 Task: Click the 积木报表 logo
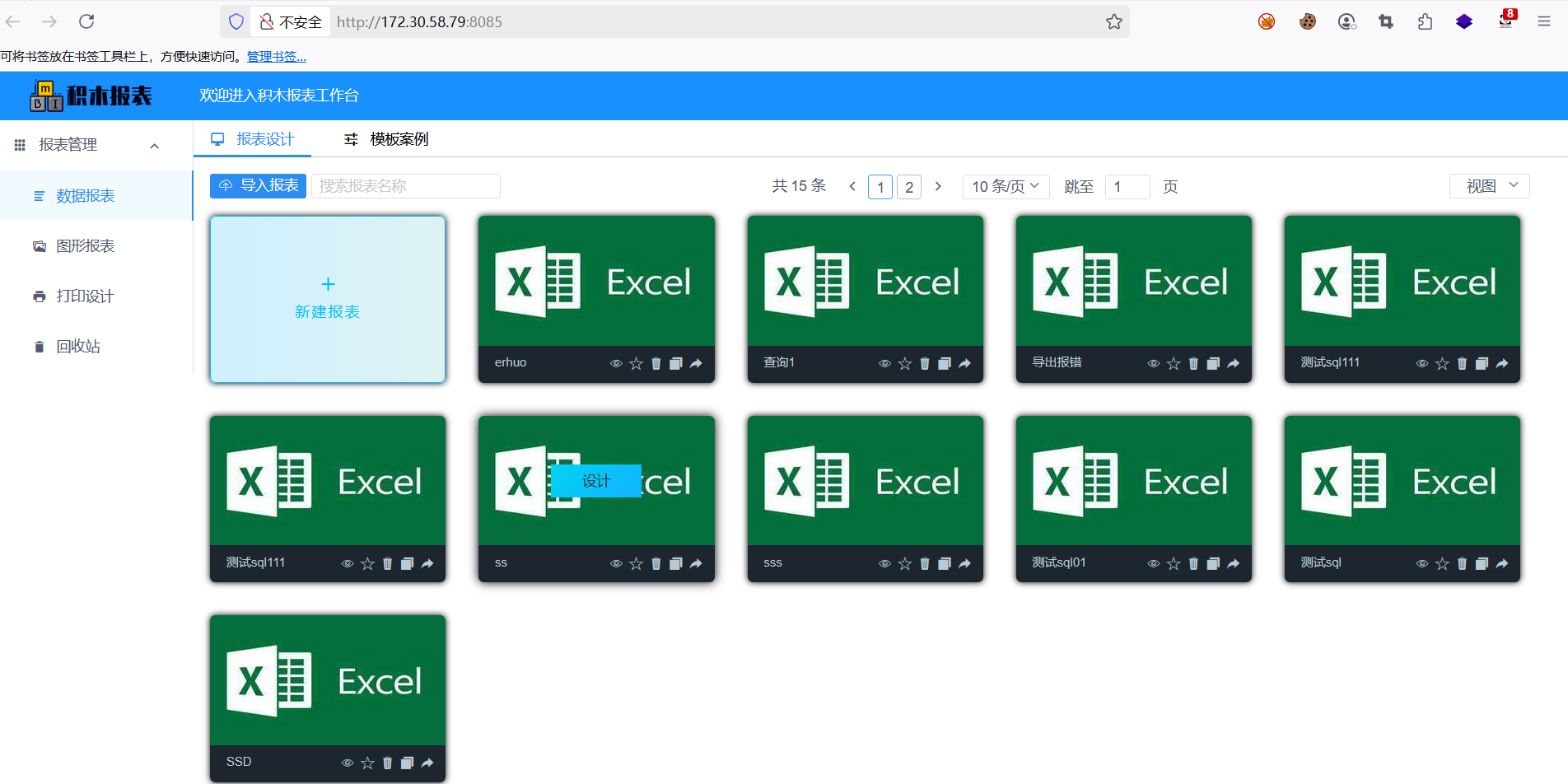[x=91, y=96]
